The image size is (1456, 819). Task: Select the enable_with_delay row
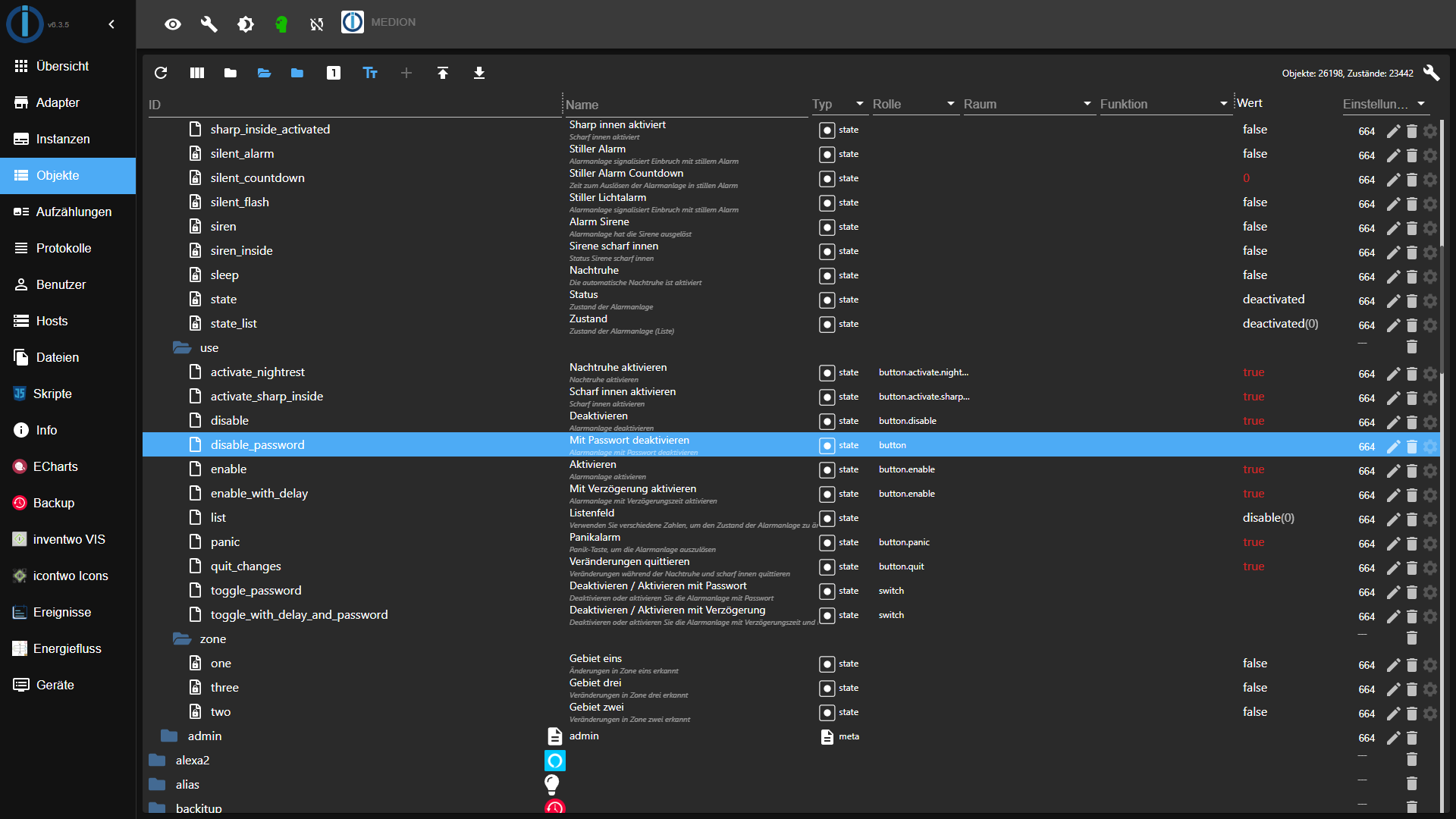791,493
